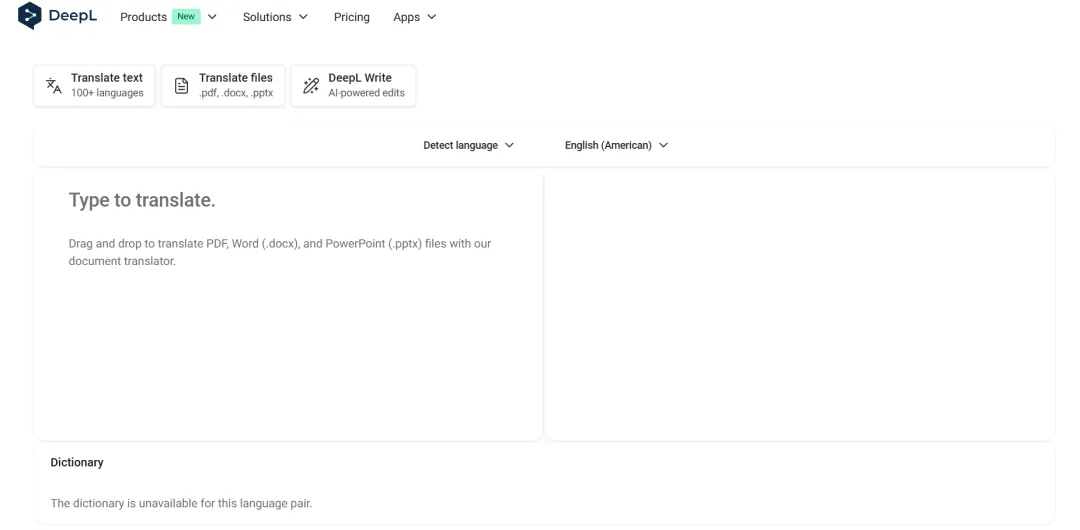Click the AI-powered edits subtitle

366,93
